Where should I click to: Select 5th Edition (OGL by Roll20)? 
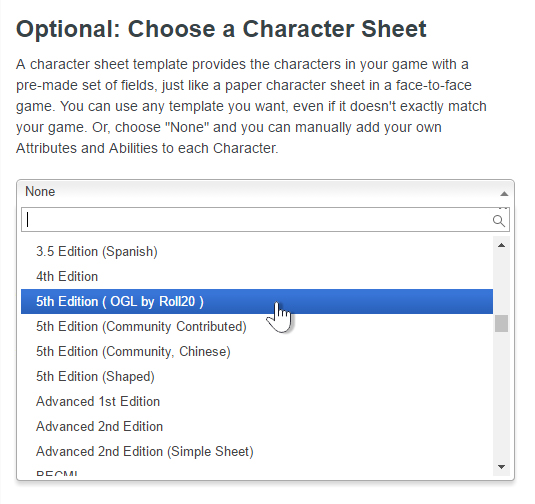(x=257, y=302)
